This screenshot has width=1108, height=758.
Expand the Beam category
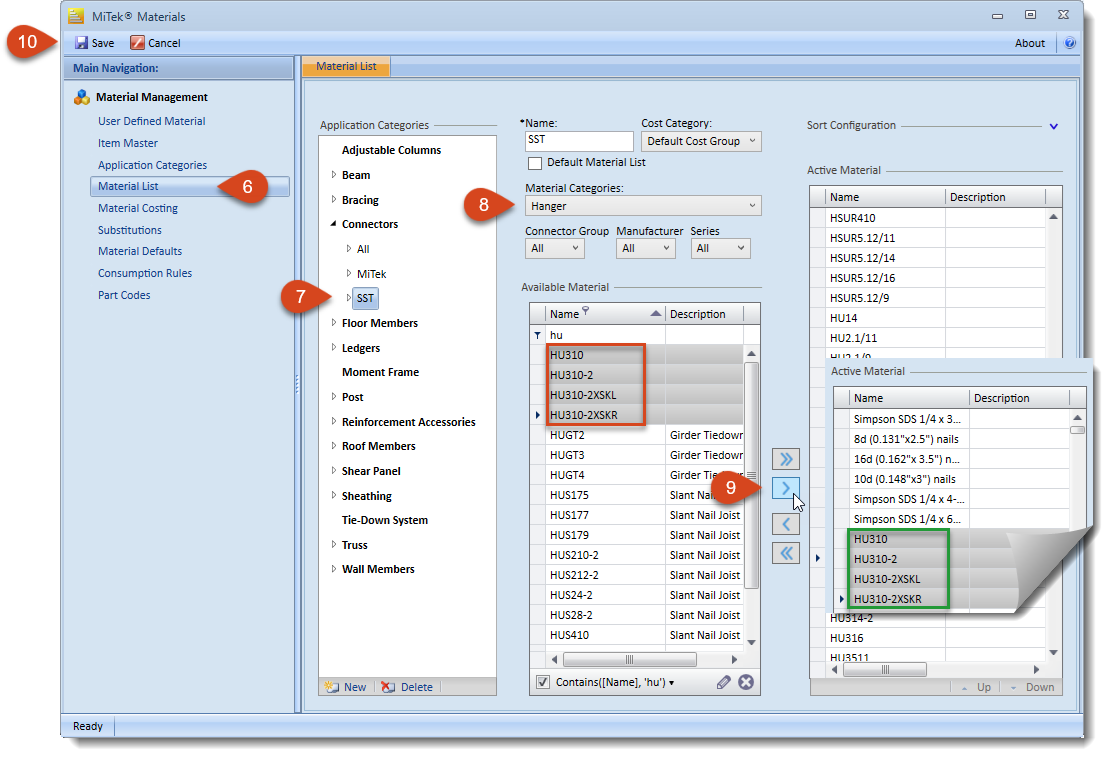(334, 174)
